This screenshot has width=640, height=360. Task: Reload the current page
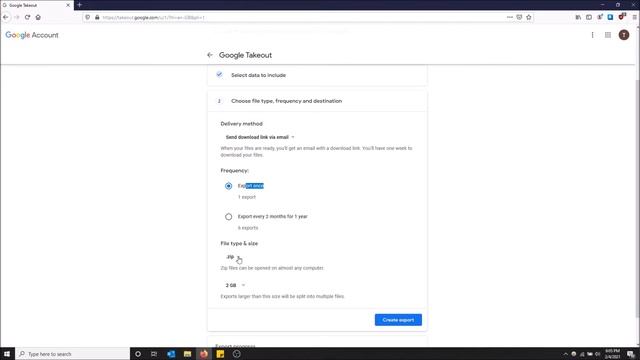point(27,17)
